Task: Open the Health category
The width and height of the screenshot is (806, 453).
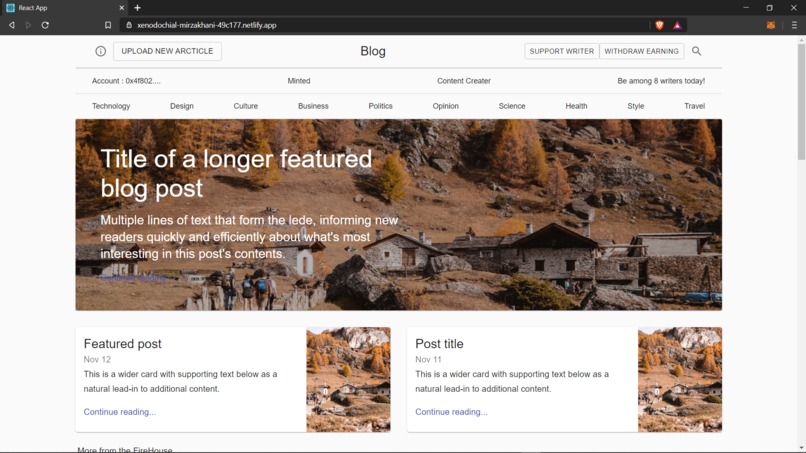Action: [x=576, y=106]
